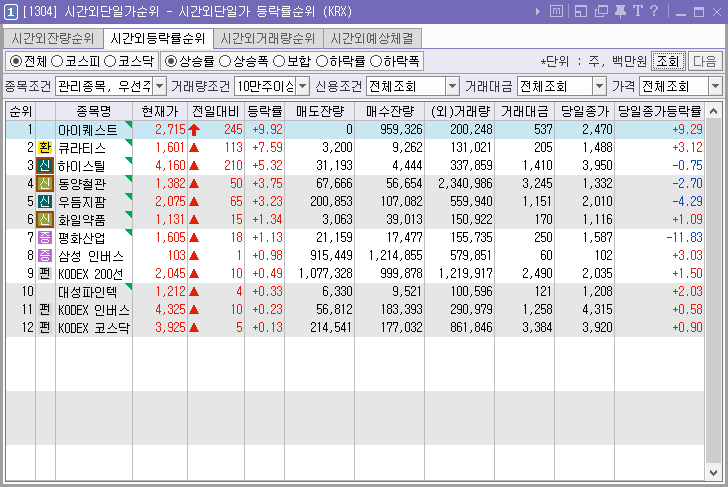Open help via the question mark icon
The width and height of the screenshot is (728, 487).
(654, 11)
